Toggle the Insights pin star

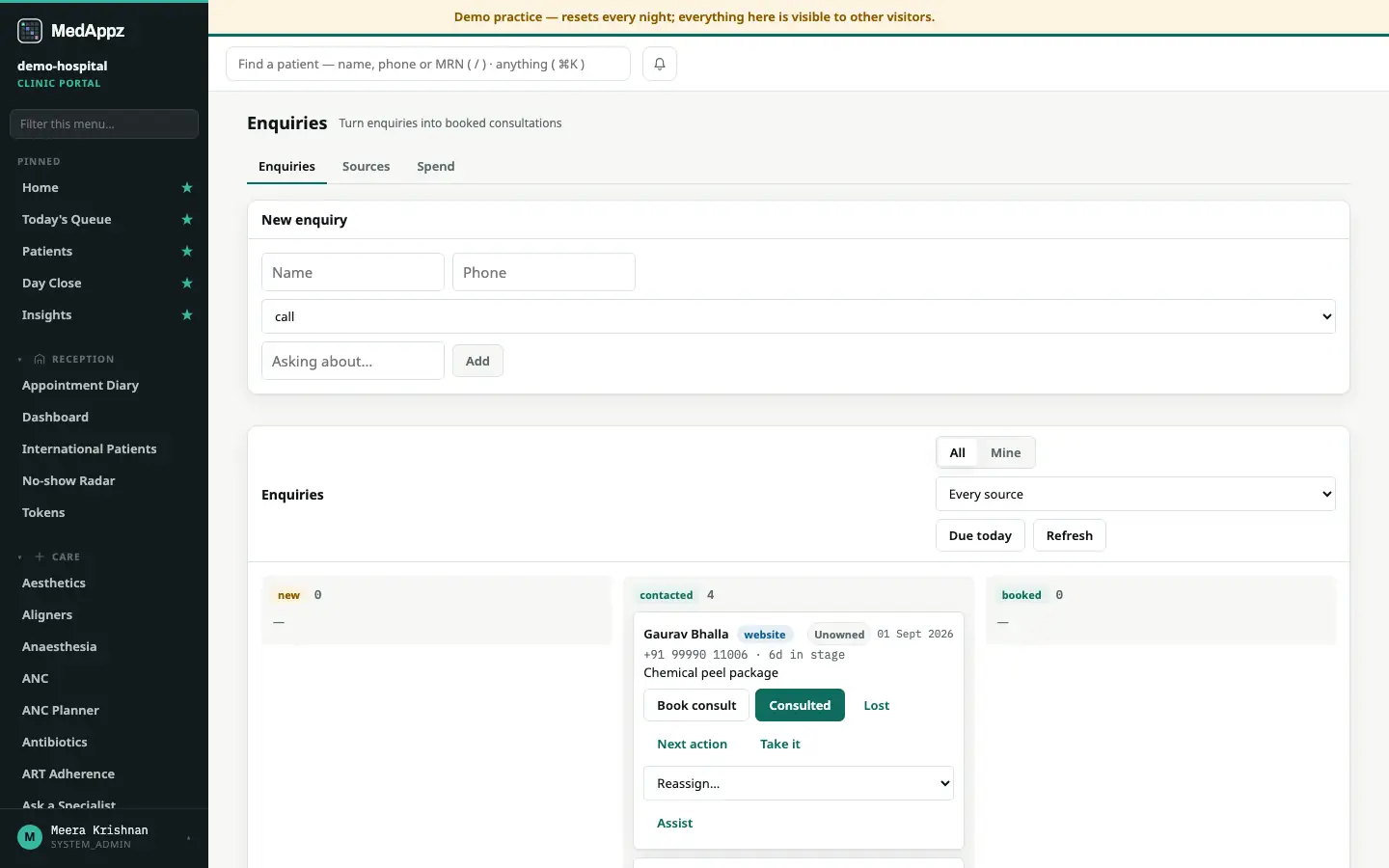click(x=187, y=315)
